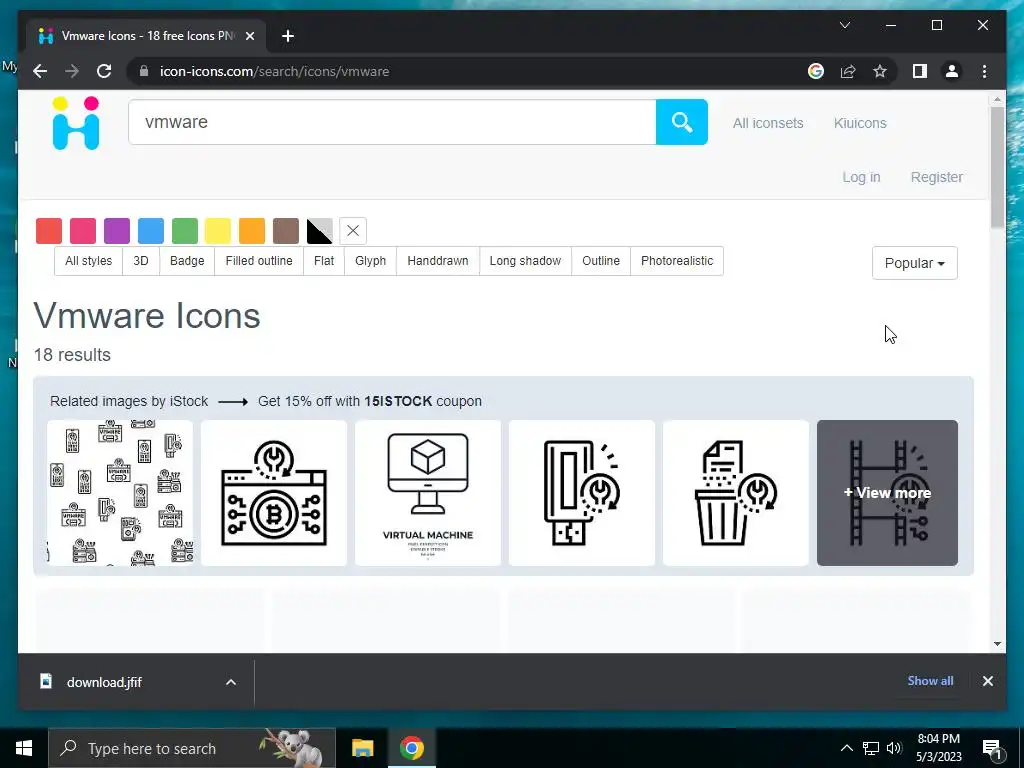1024x768 pixels.
Task: Click the forward navigation arrow
Action: 72,71
